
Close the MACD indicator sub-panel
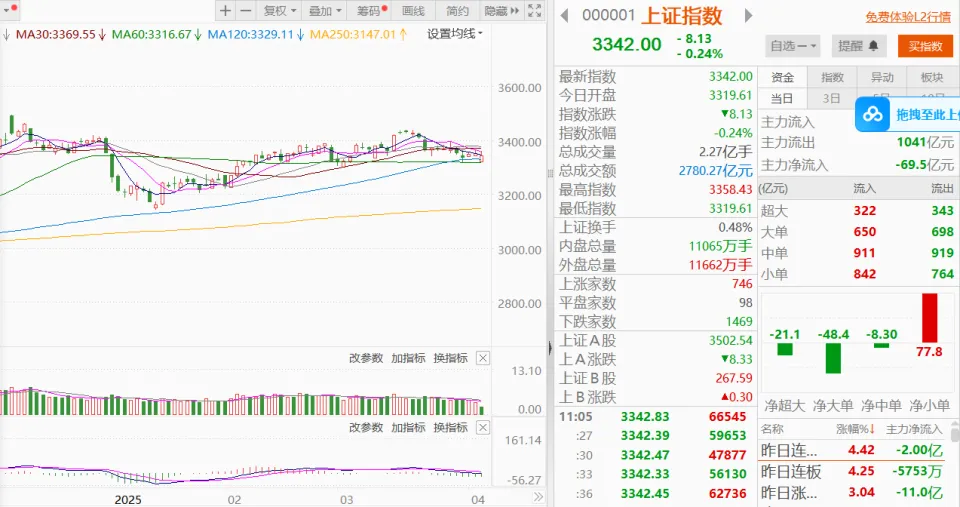pyautogui.click(x=483, y=427)
